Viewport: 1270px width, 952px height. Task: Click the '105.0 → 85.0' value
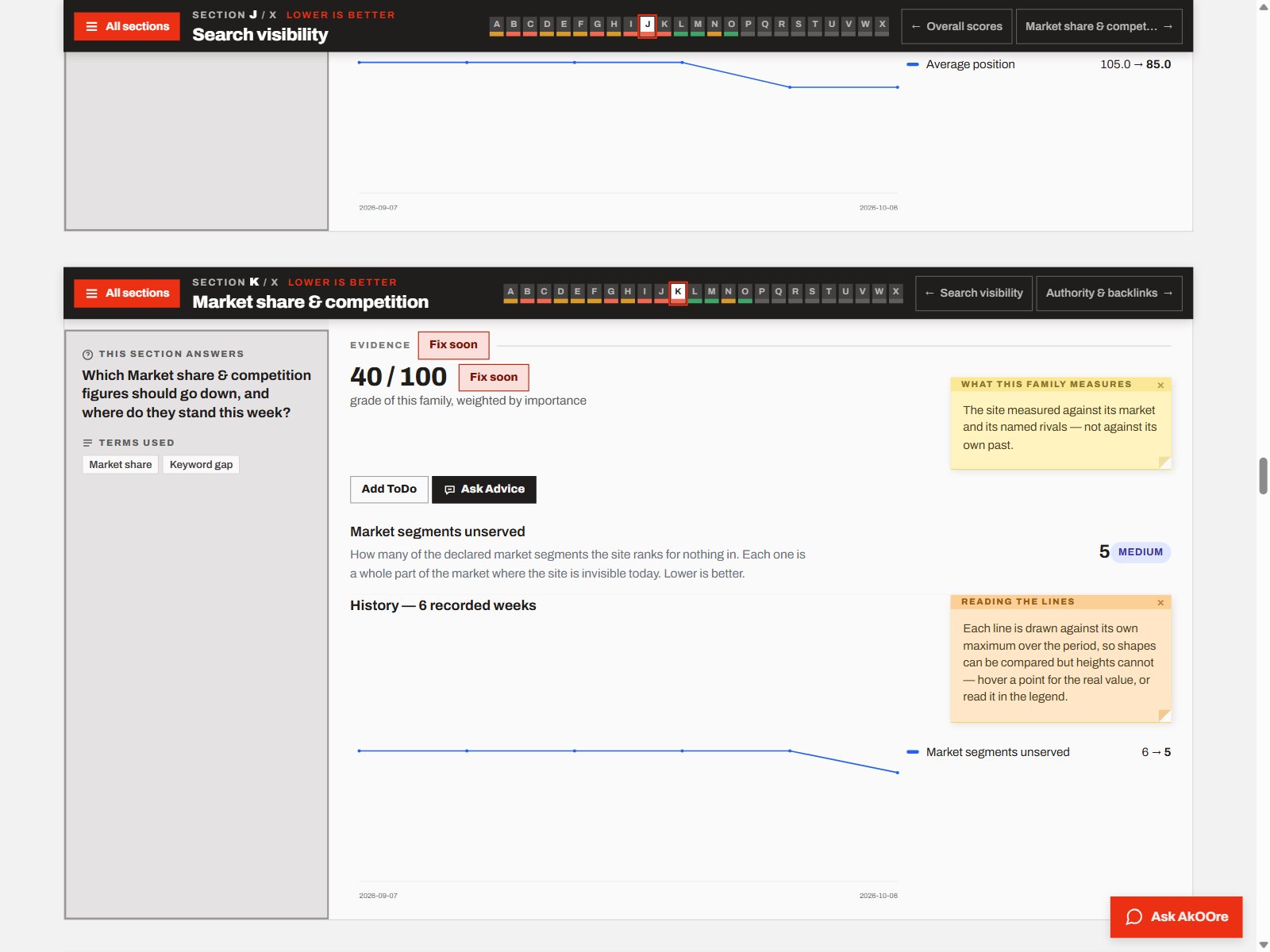coord(1135,64)
